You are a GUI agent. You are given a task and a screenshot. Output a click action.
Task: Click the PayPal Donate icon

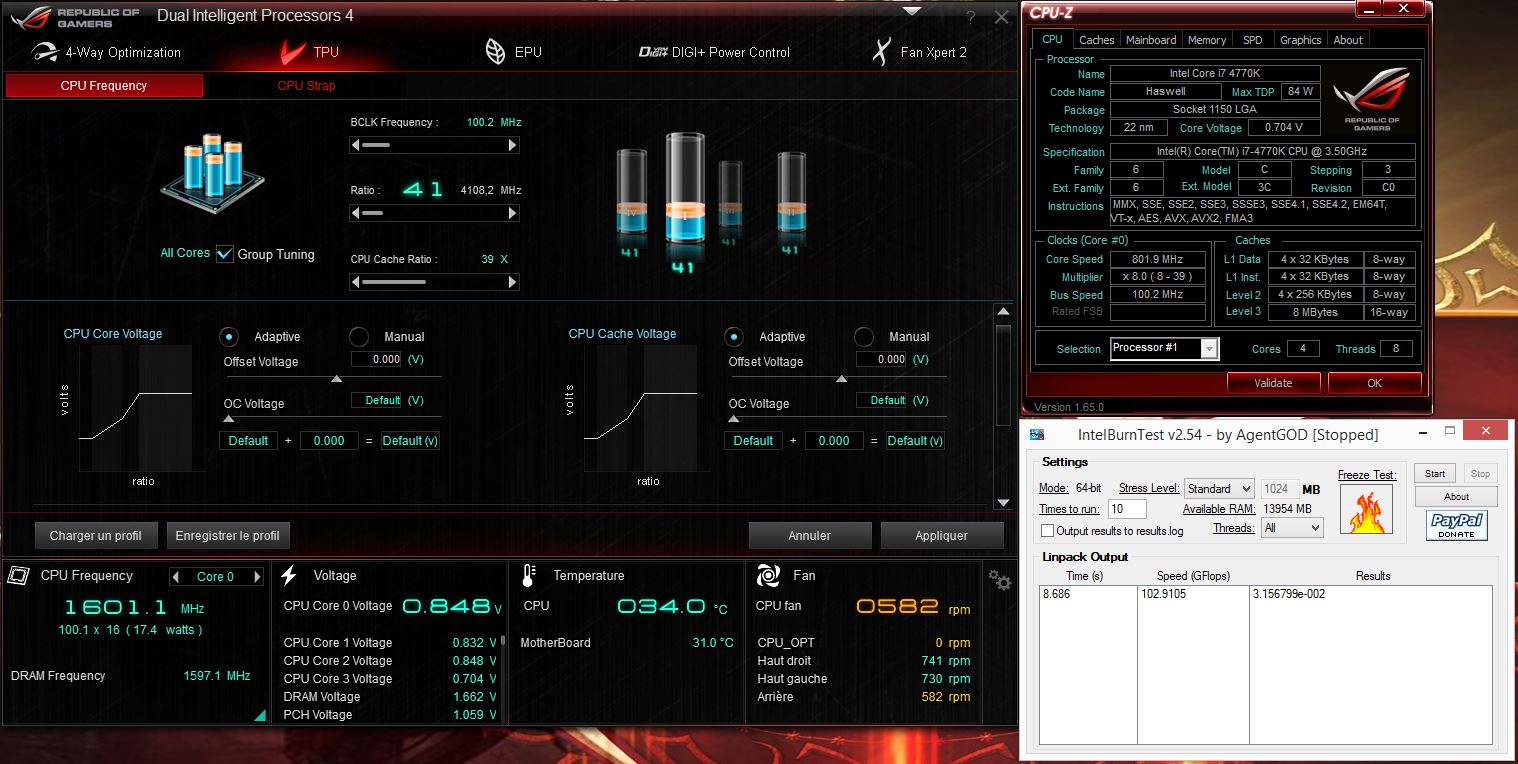coord(1456,525)
